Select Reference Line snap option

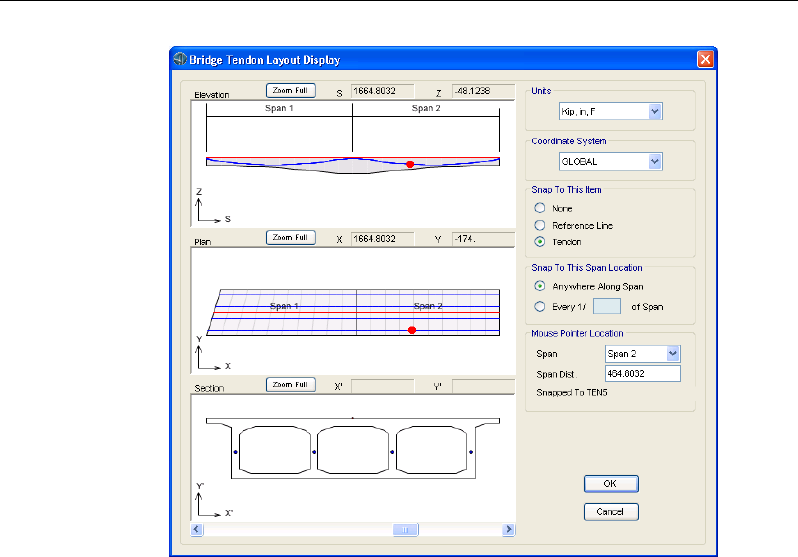541,225
